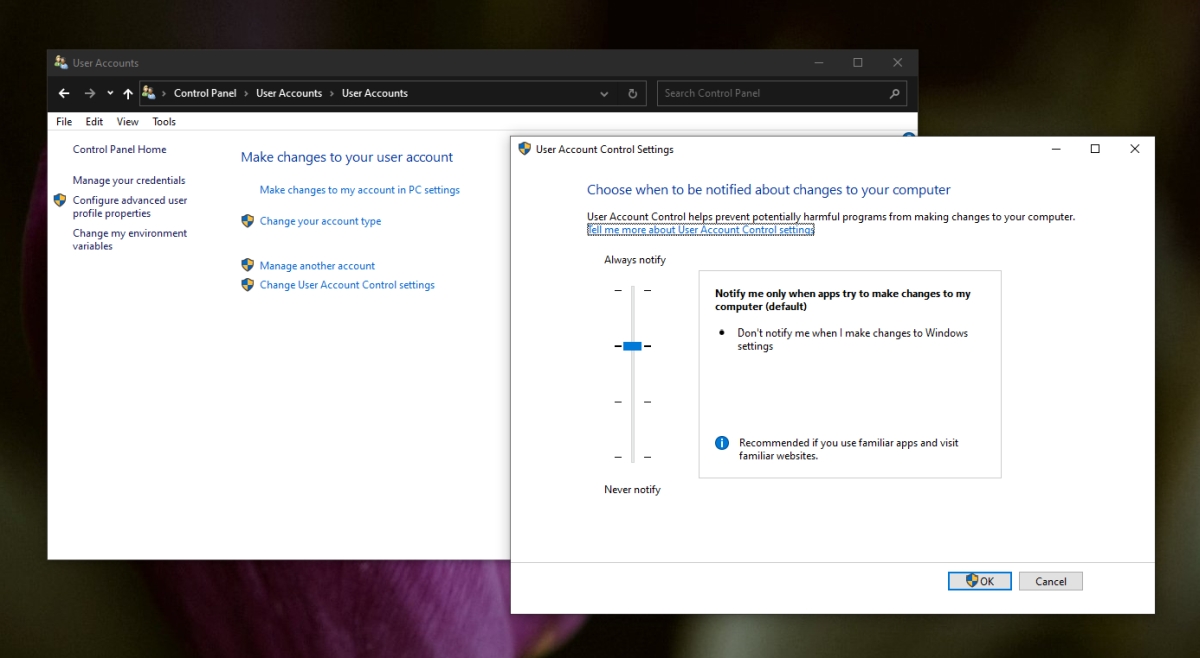Click Cancel in UAC Settings dialog
The width and height of the screenshot is (1200, 658).
tap(1051, 581)
